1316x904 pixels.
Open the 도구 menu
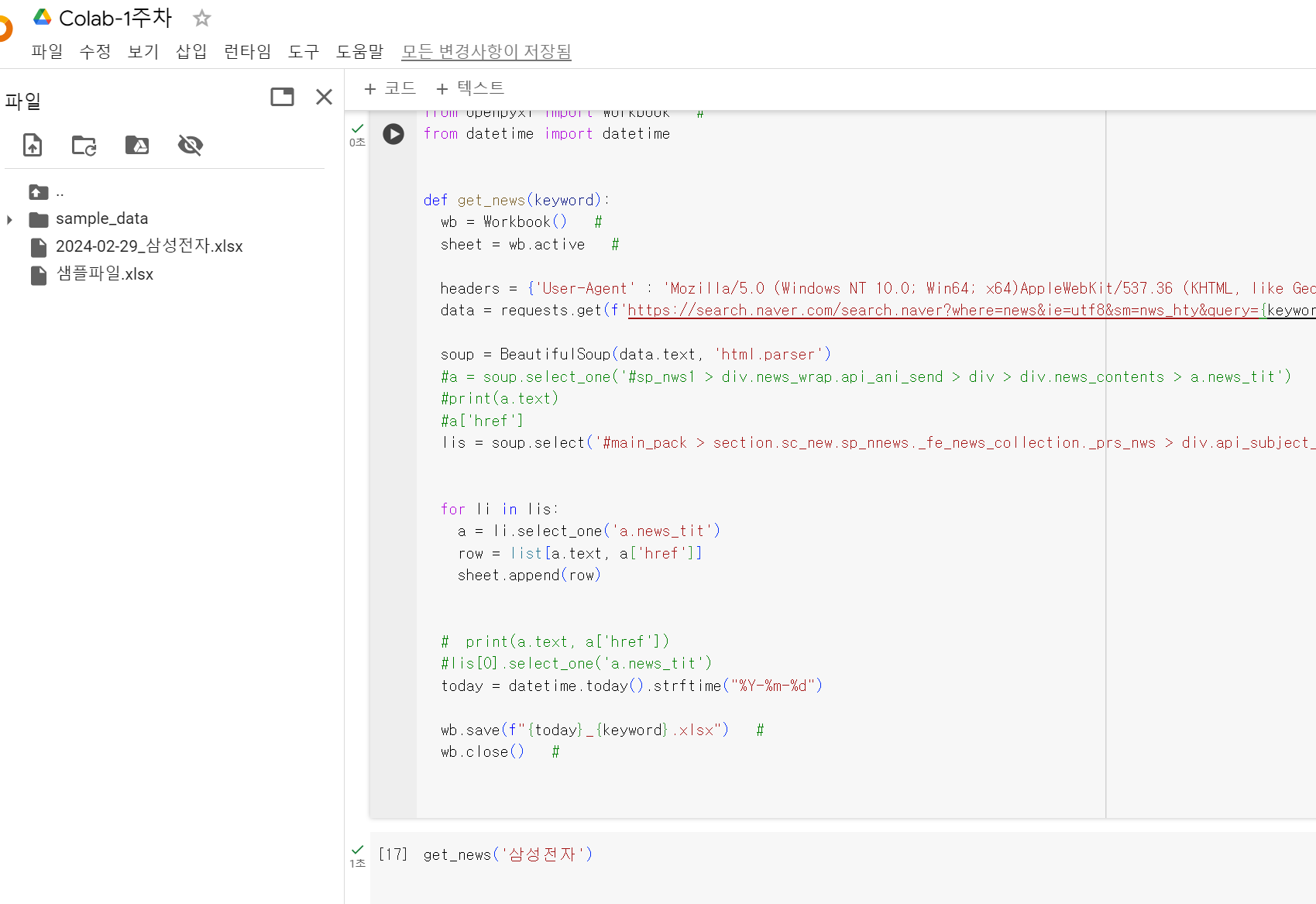point(304,52)
